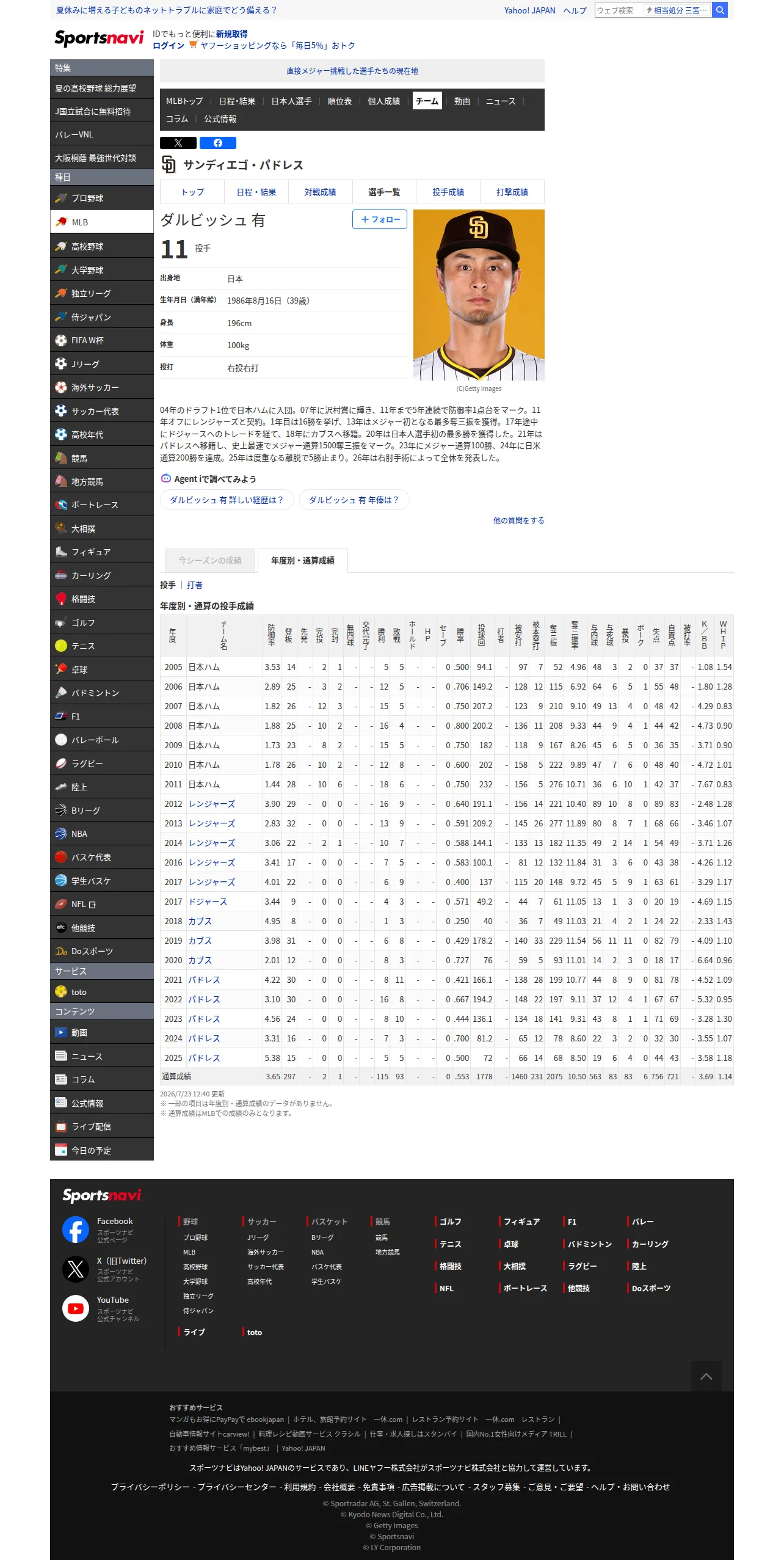Open プライバシーポリシー in footer
The image size is (784, 1560).
click(150, 1487)
